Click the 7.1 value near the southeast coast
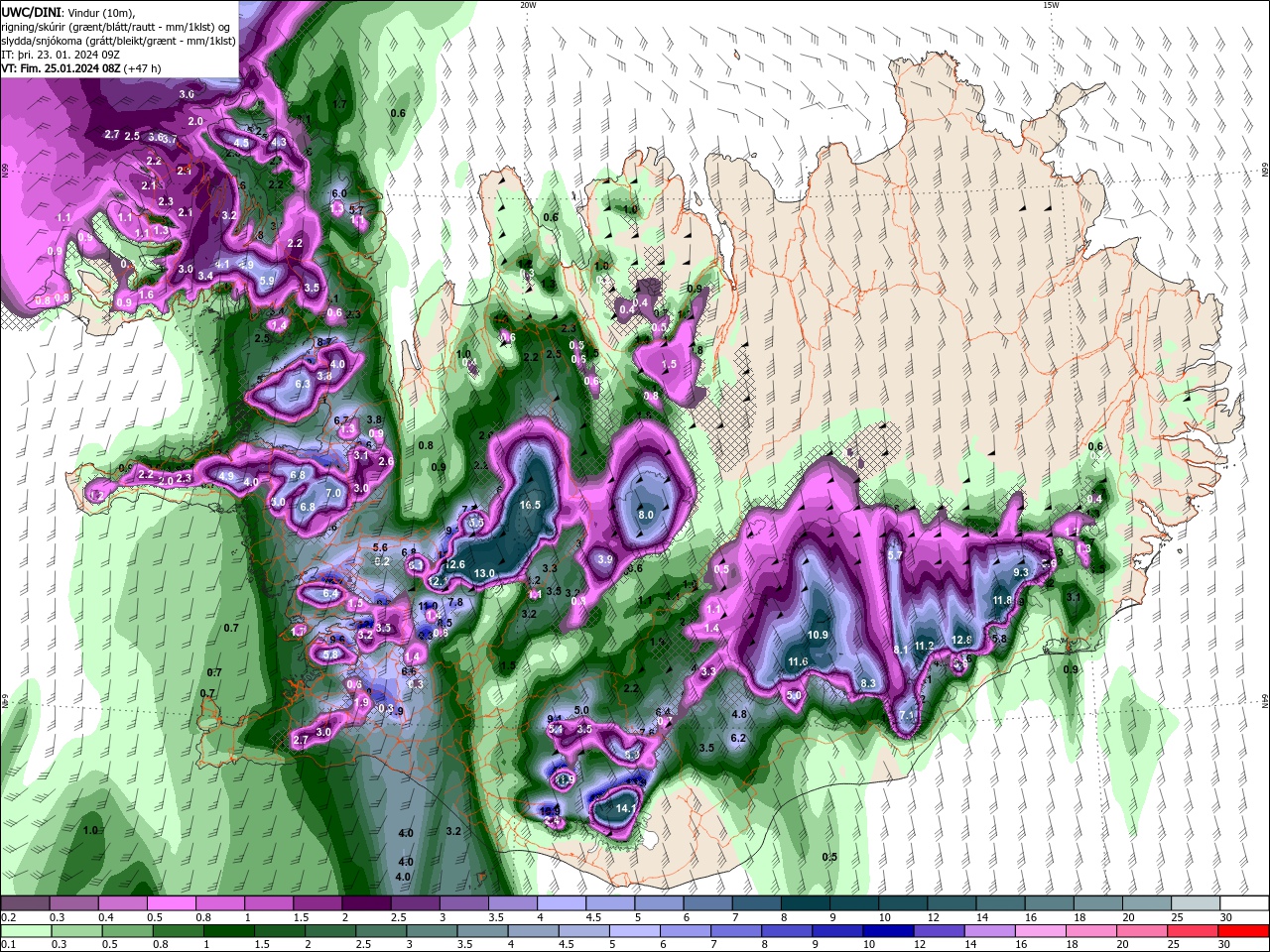The width and height of the screenshot is (1270, 952). (x=907, y=714)
